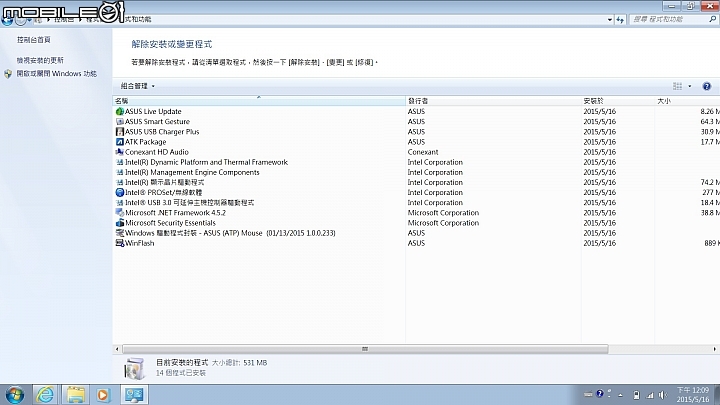The width and height of the screenshot is (720, 405).
Task: Click the ASUS Live Update program icon
Action: coord(120,112)
